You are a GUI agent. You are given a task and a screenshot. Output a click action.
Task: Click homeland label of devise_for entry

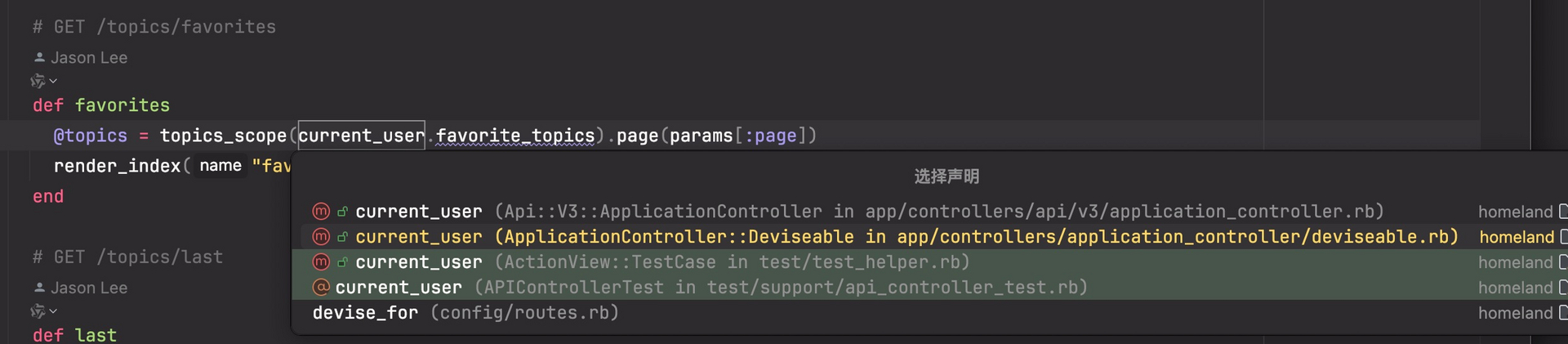(1515, 313)
